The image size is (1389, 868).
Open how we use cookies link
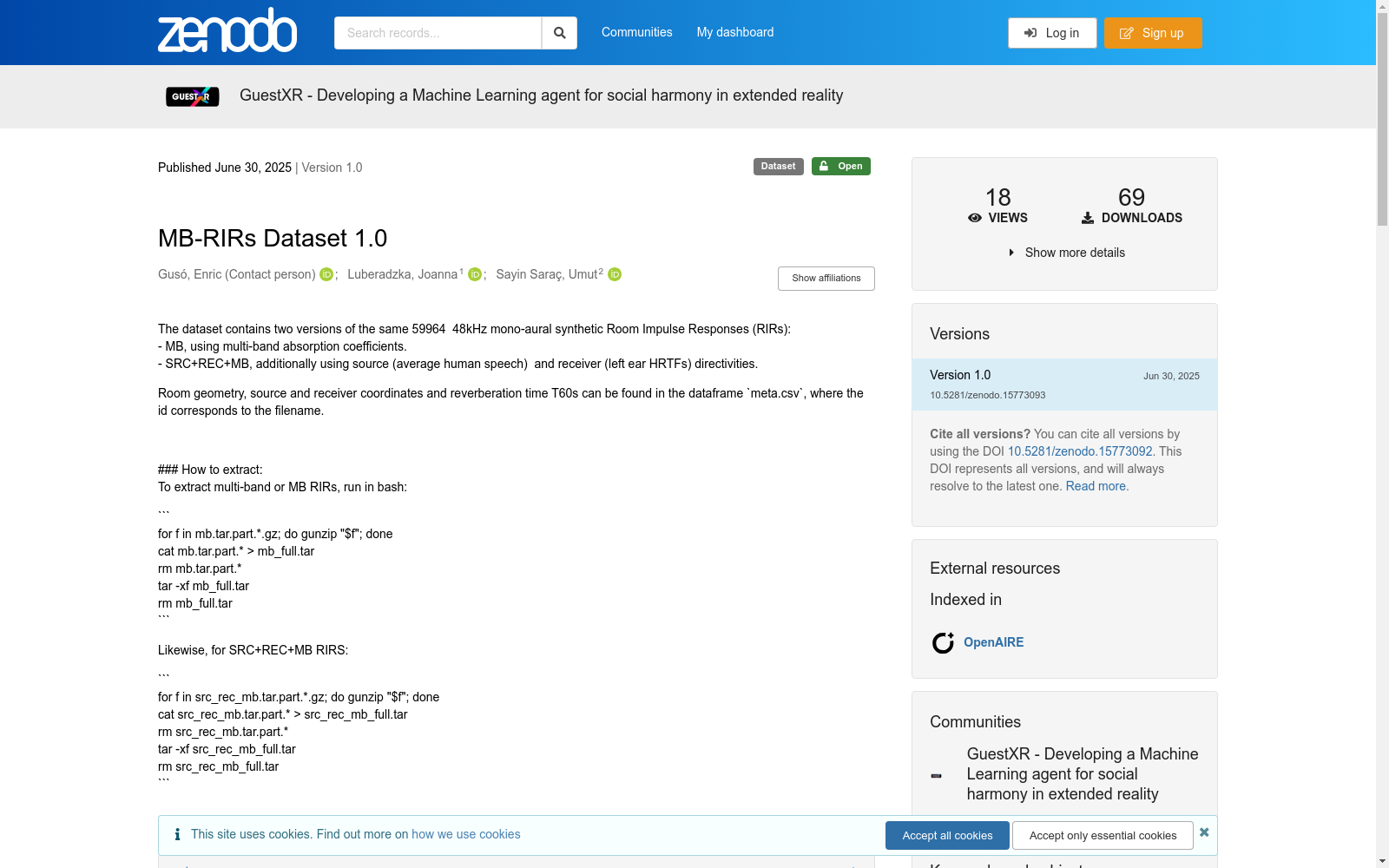466,834
